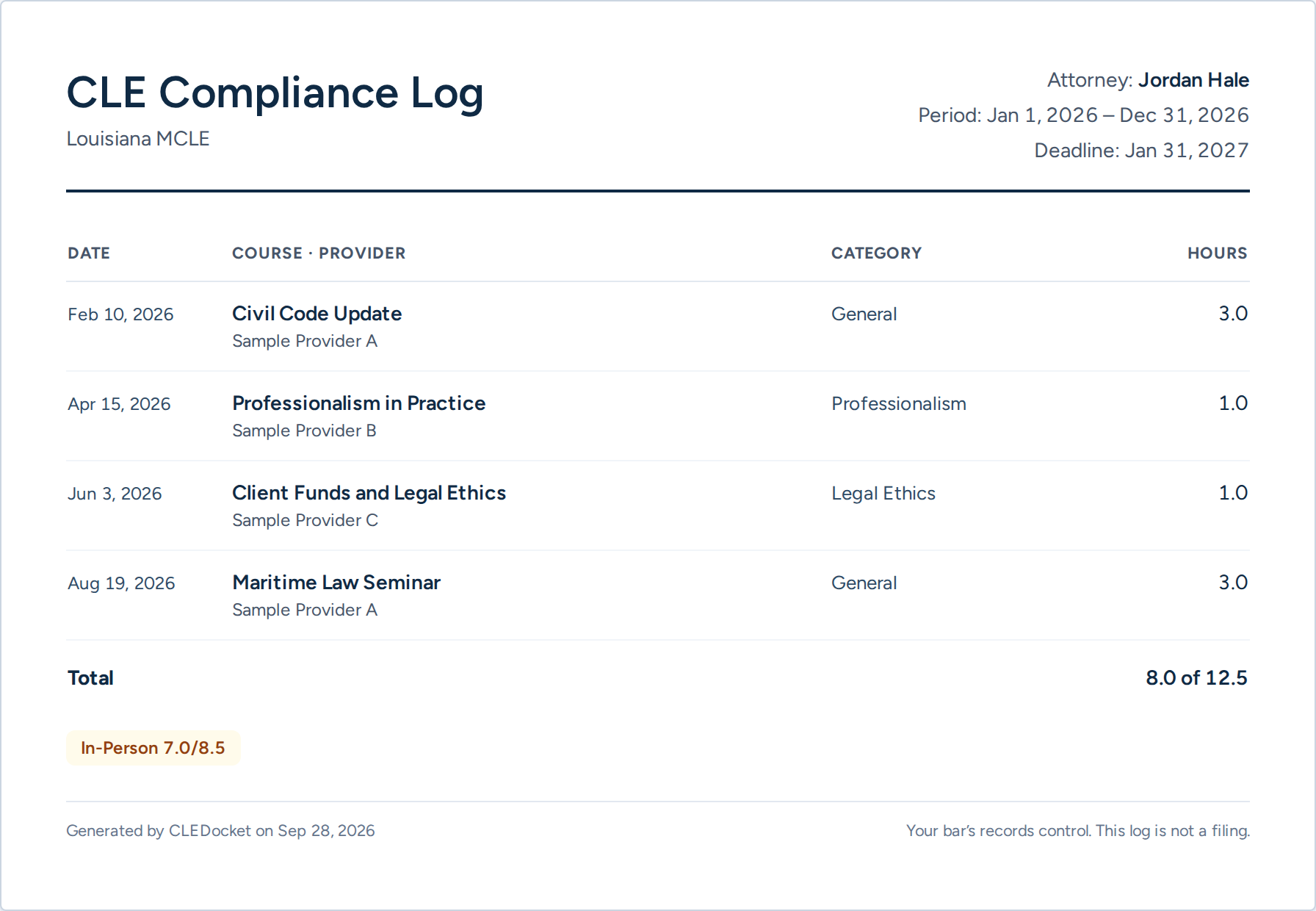Image resolution: width=1316 pixels, height=911 pixels.
Task: Select the Apr 15, 2026 date cell
Action: click(x=119, y=404)
